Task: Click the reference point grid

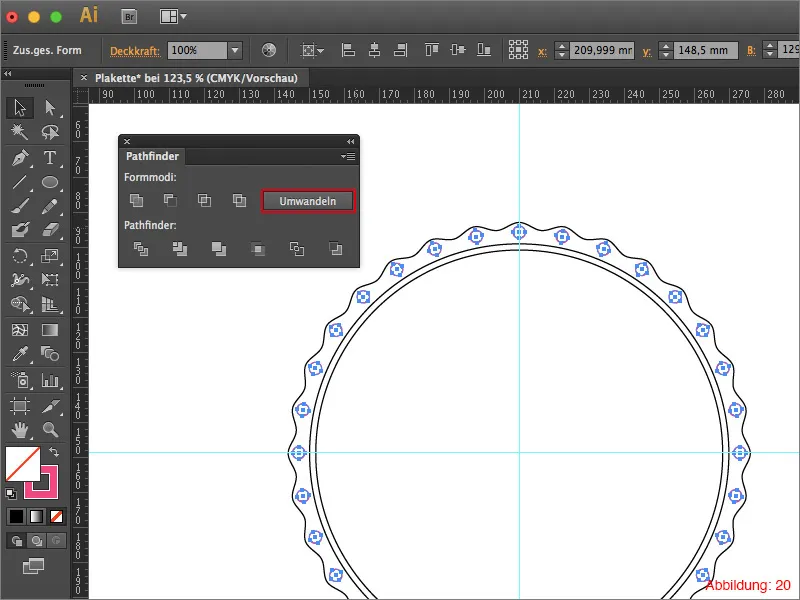Action: (x=518, y=50)
